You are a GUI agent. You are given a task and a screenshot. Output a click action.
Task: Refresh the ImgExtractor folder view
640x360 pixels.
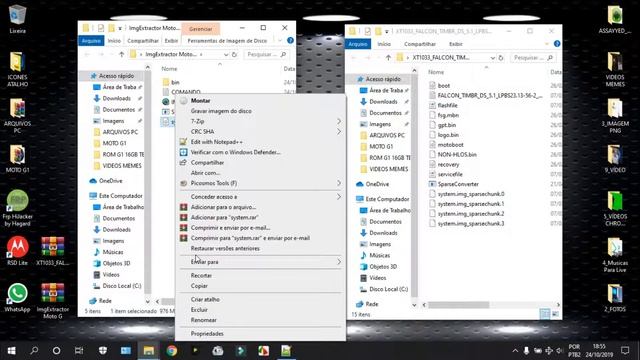pyautogui.click(x=234, y=54)
